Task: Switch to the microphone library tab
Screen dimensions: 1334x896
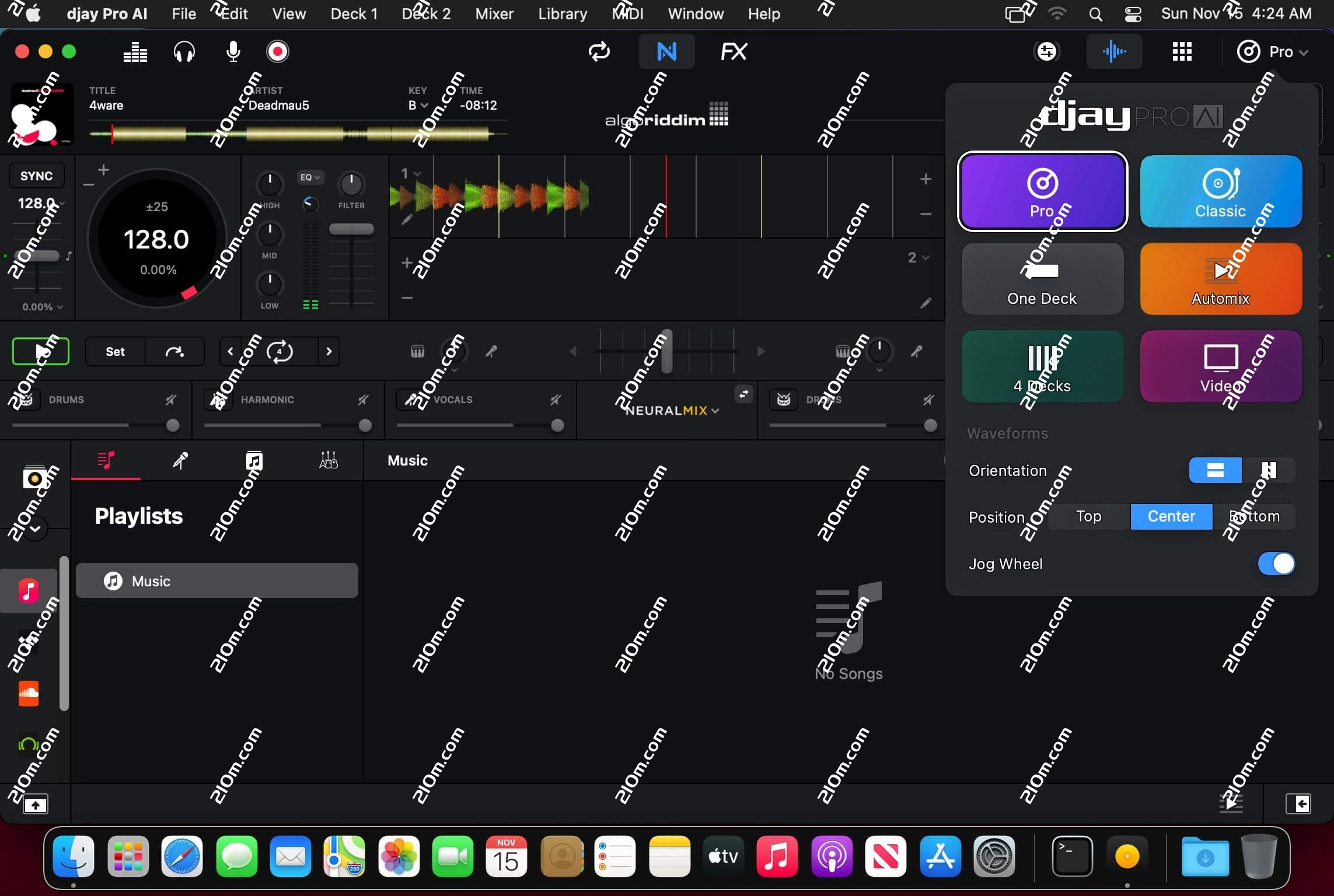Action: click(181, 460)
